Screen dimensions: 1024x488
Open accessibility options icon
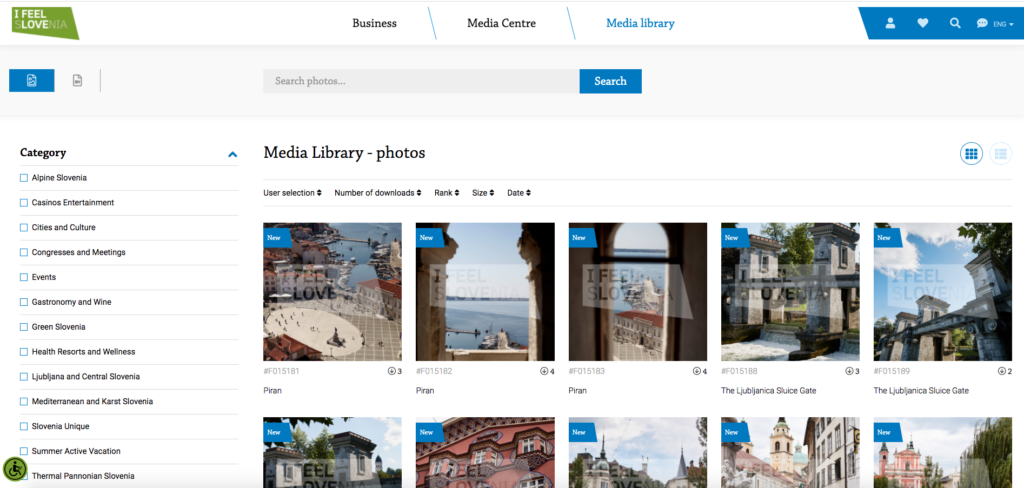point(15,468)
